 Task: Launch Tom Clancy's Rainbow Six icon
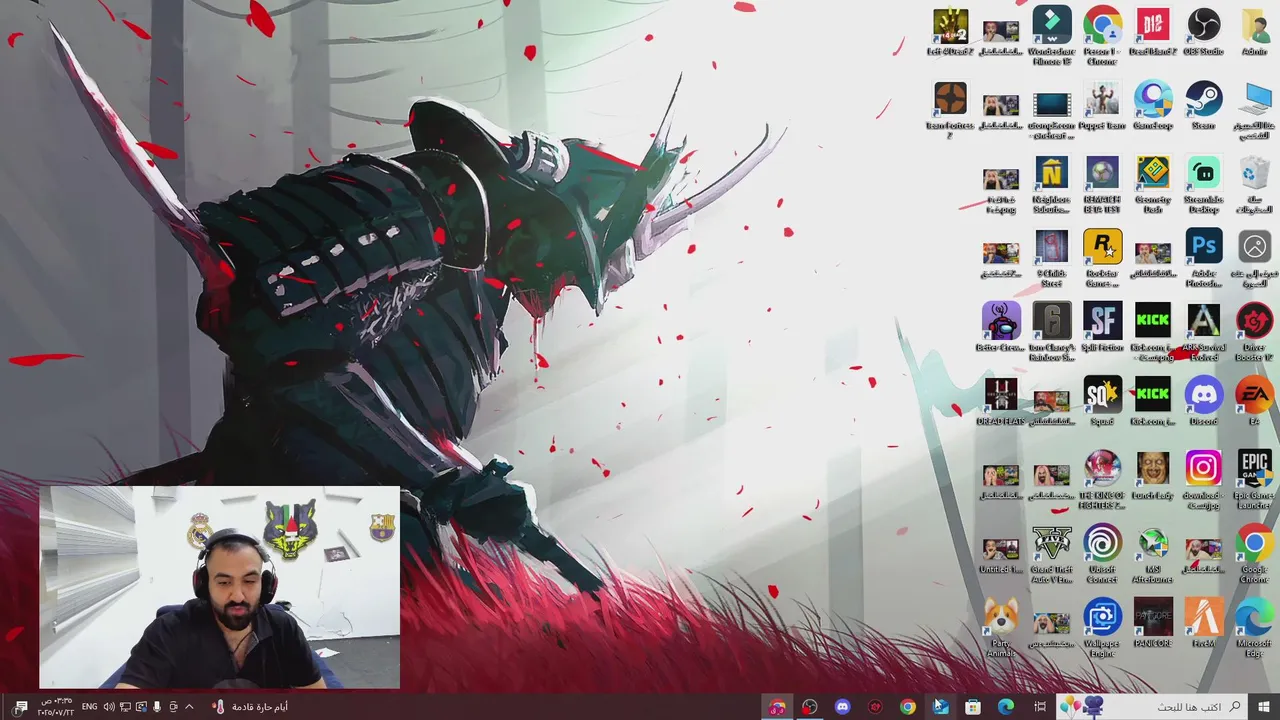[1052, 332]
